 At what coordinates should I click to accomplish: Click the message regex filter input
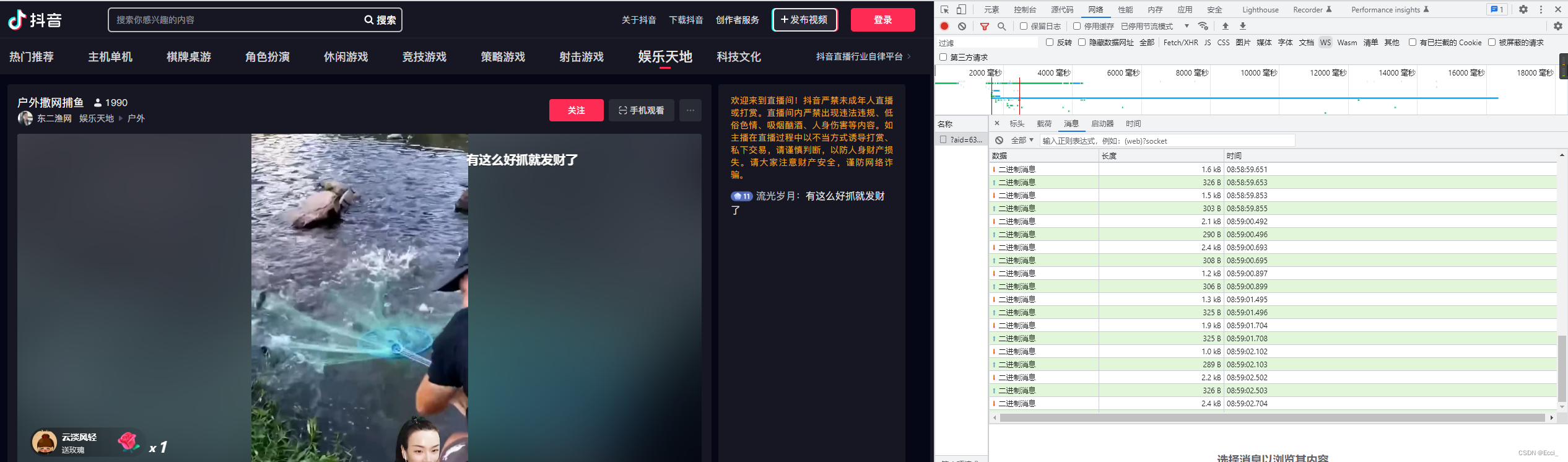point(1167,141)
